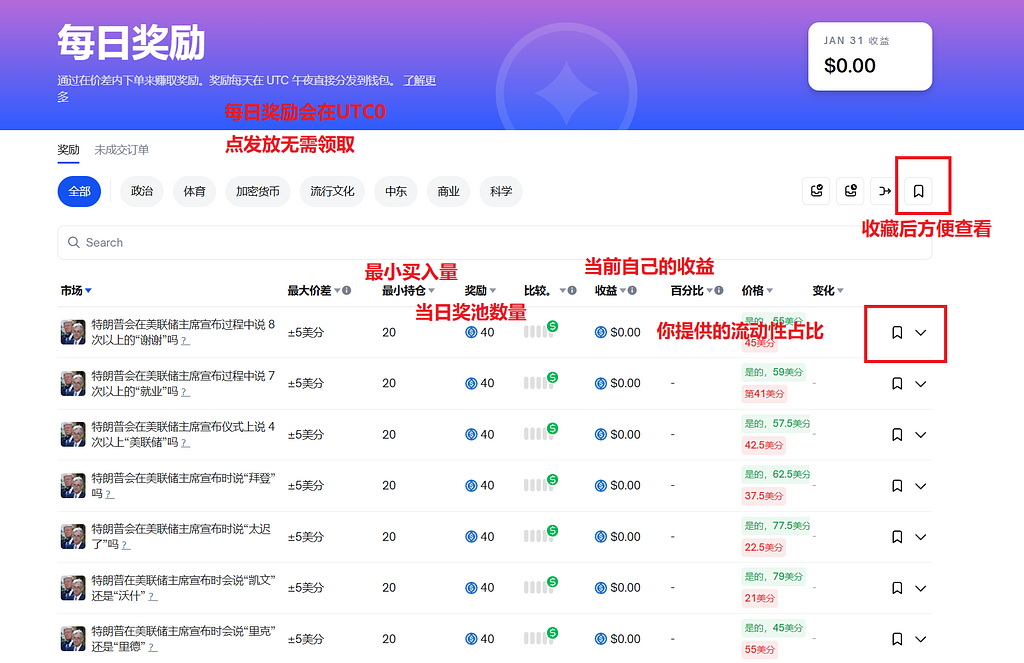Viewport: 1024px width, 663px height.
Task: Select the 加密货币 category filter
Action: (x=257, y=191)
